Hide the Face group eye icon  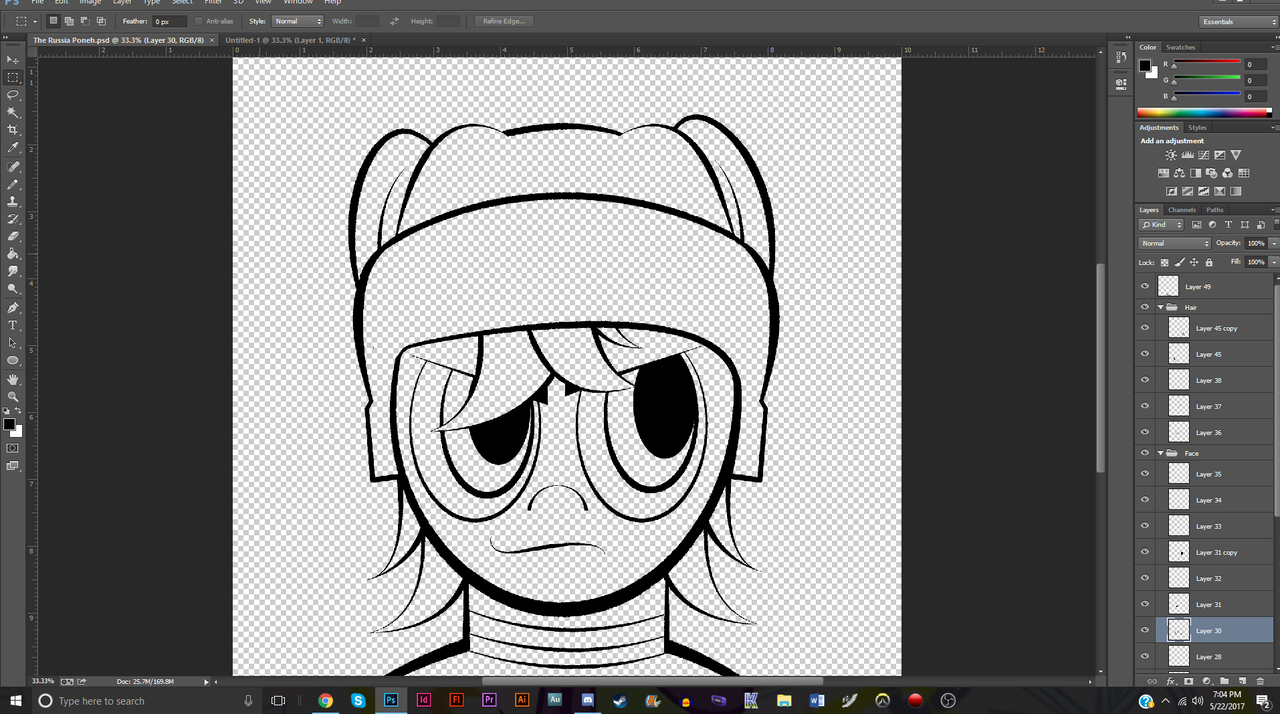tap(1145, 453)
